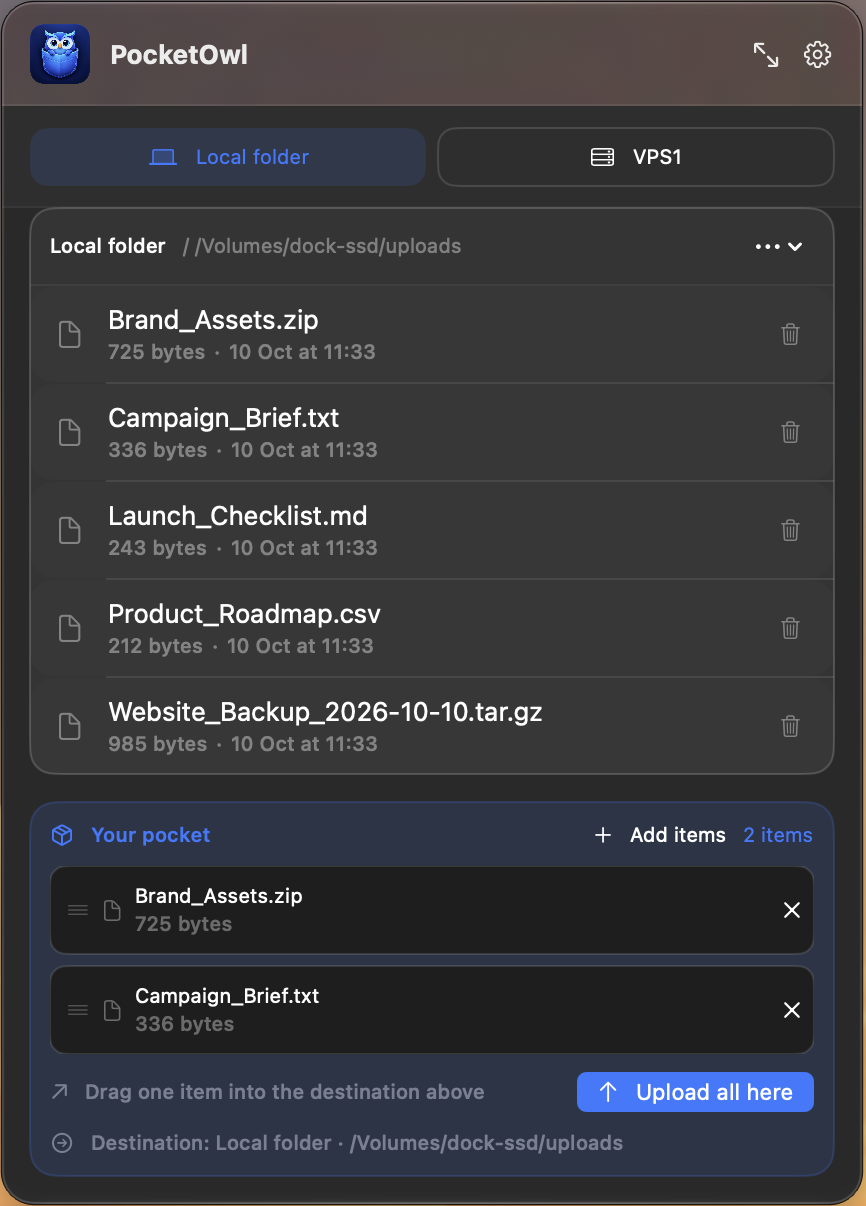Click the Destination: Local folder path text
Screen dimensions: 866x1206
[x=357, y=1143]
